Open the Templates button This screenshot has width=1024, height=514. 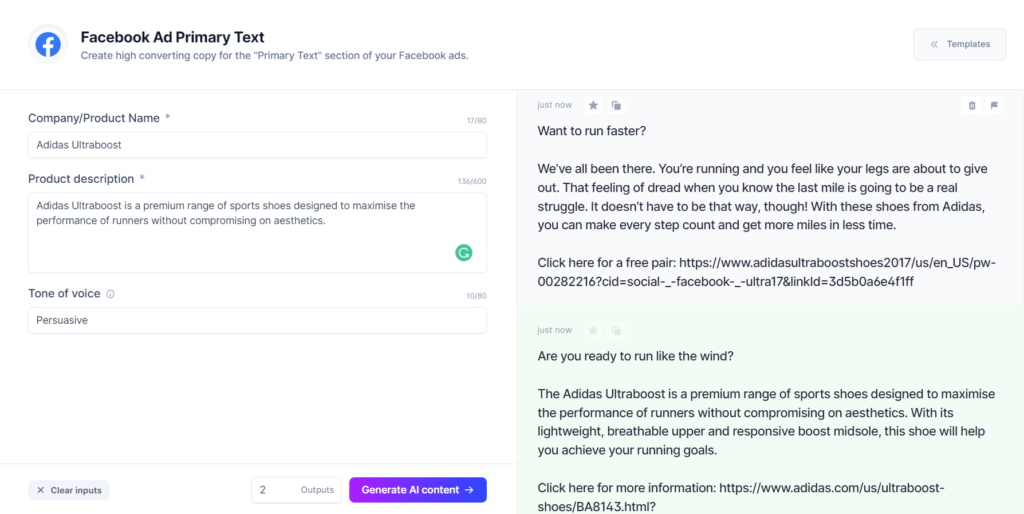coord(959,44)
